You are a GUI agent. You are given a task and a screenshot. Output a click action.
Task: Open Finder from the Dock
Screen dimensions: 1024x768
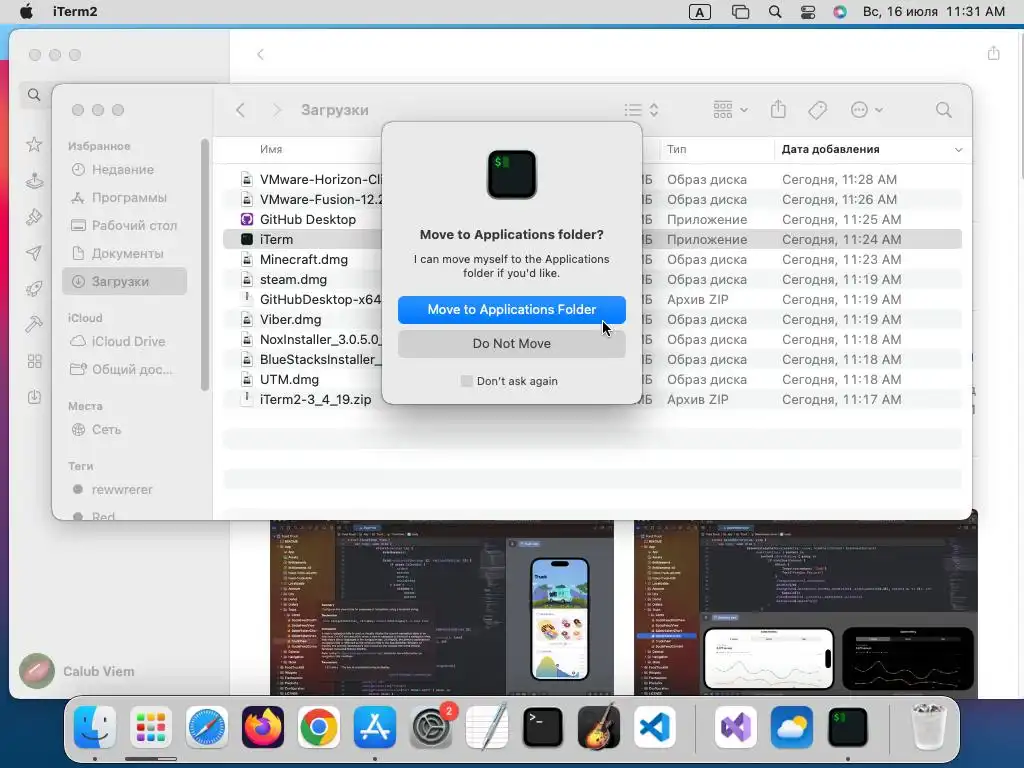tap(95, 727)
